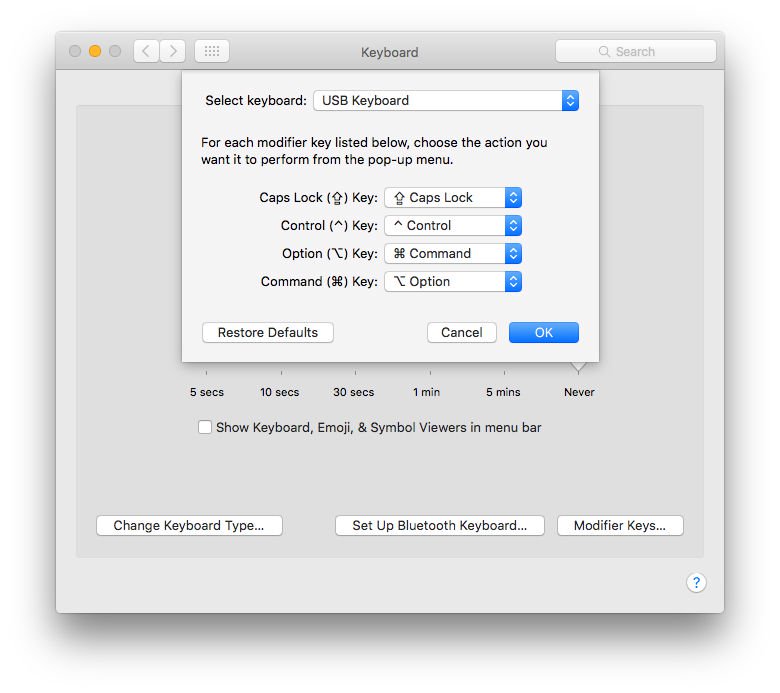Viewport: 780px width, 693px height.
Task: Open the Control Key action menu
Action: click(x=453, y=226)
